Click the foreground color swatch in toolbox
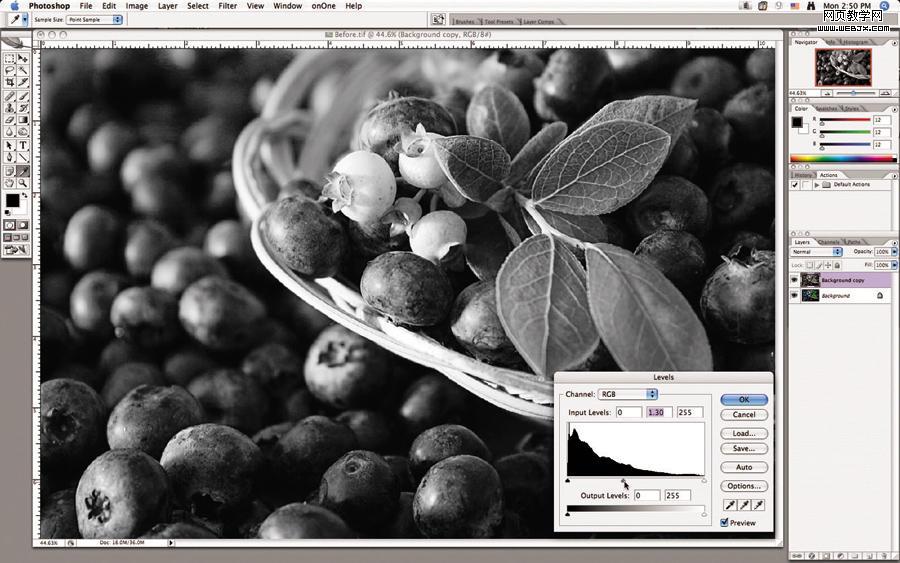Screen dimensions: 900x563 click(x=12, y=201)
